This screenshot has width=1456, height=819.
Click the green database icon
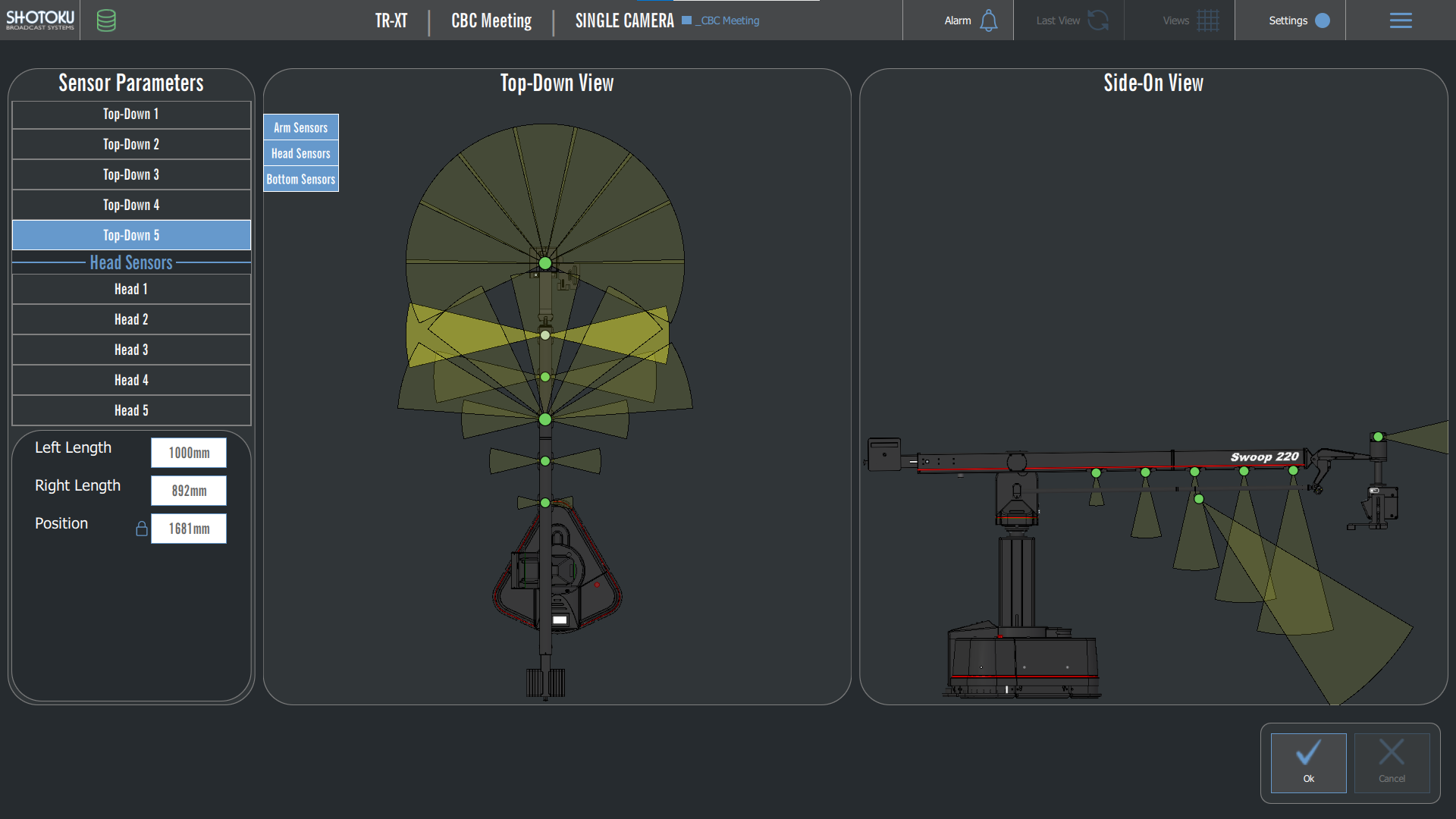(x=106, y=20)
